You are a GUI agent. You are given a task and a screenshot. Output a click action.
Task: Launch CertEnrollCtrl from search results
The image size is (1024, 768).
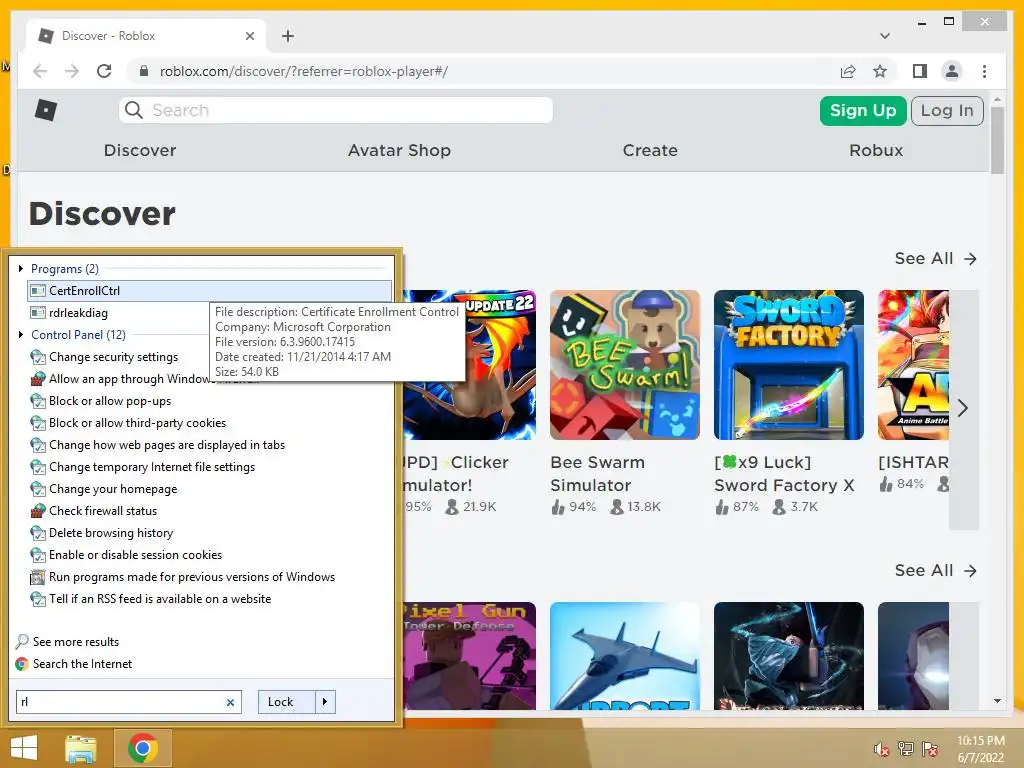(x=210, y=291)
